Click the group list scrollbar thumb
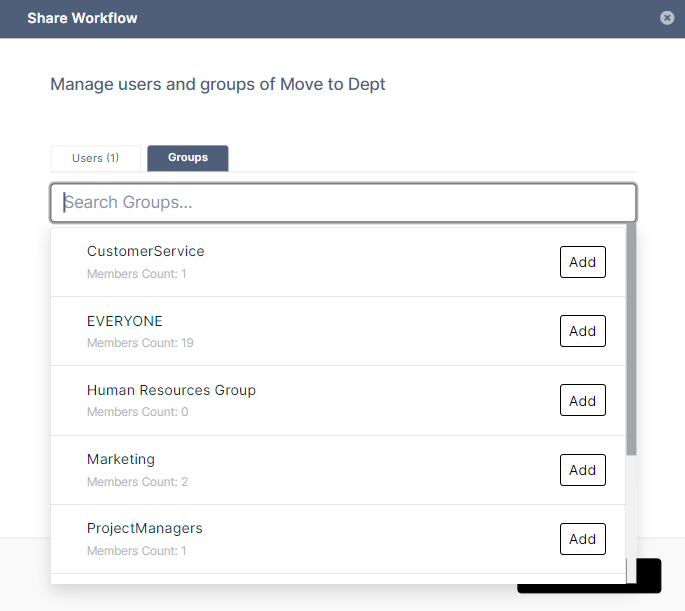 631,340
